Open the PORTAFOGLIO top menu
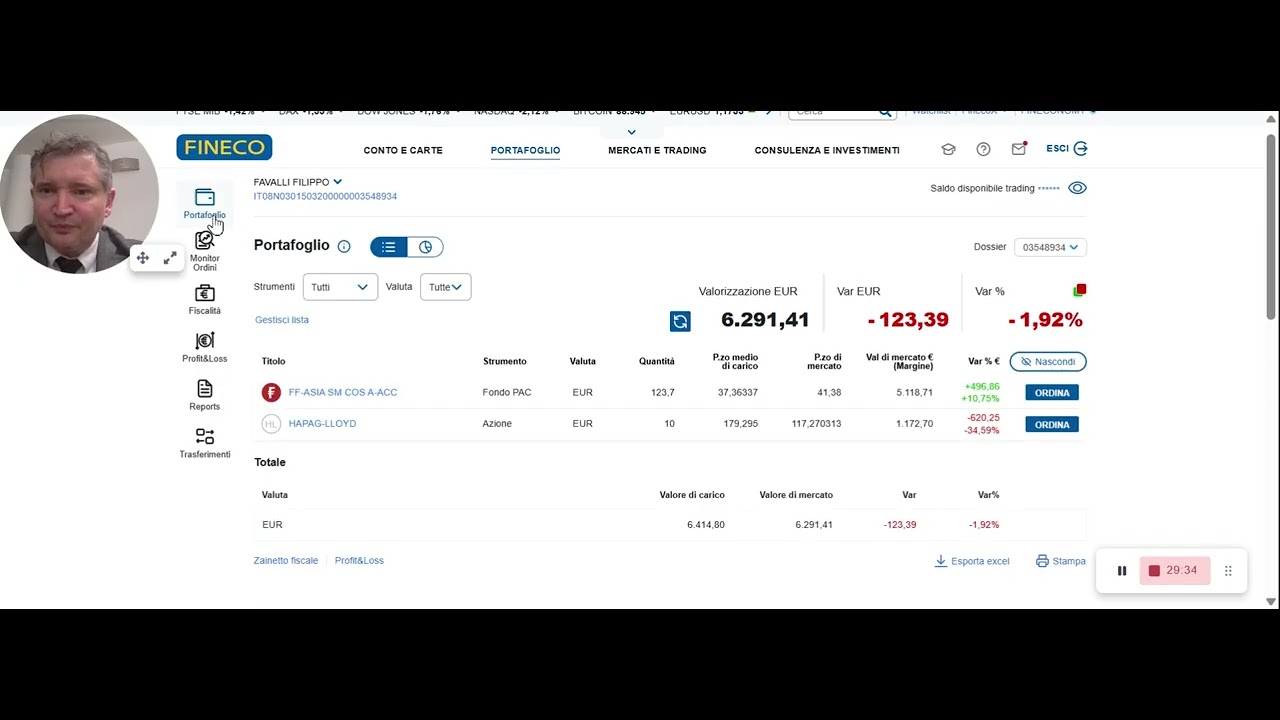This screenshot has height=720, width=1280. click(x=525, y=150)
